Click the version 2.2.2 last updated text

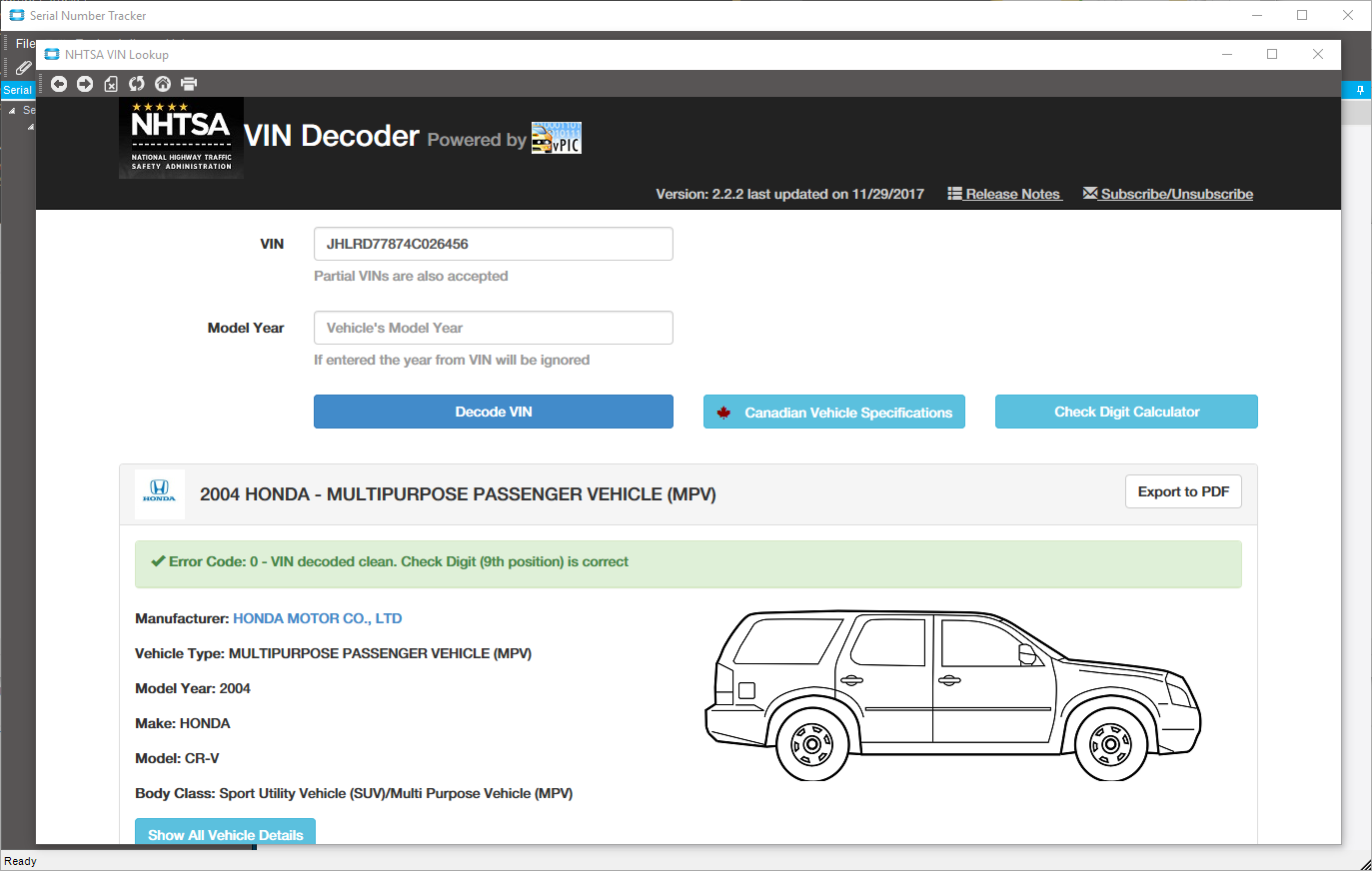pos(789,194)
